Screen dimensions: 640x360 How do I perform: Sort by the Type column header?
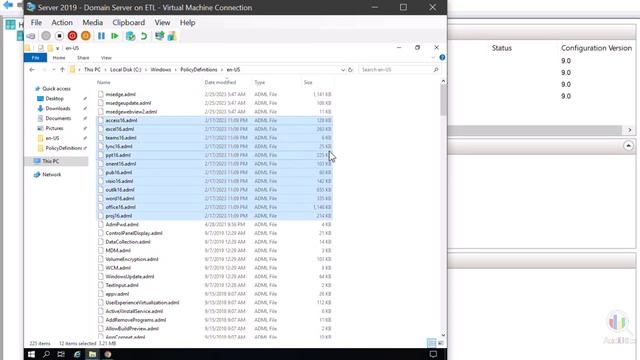pos(260,82)
